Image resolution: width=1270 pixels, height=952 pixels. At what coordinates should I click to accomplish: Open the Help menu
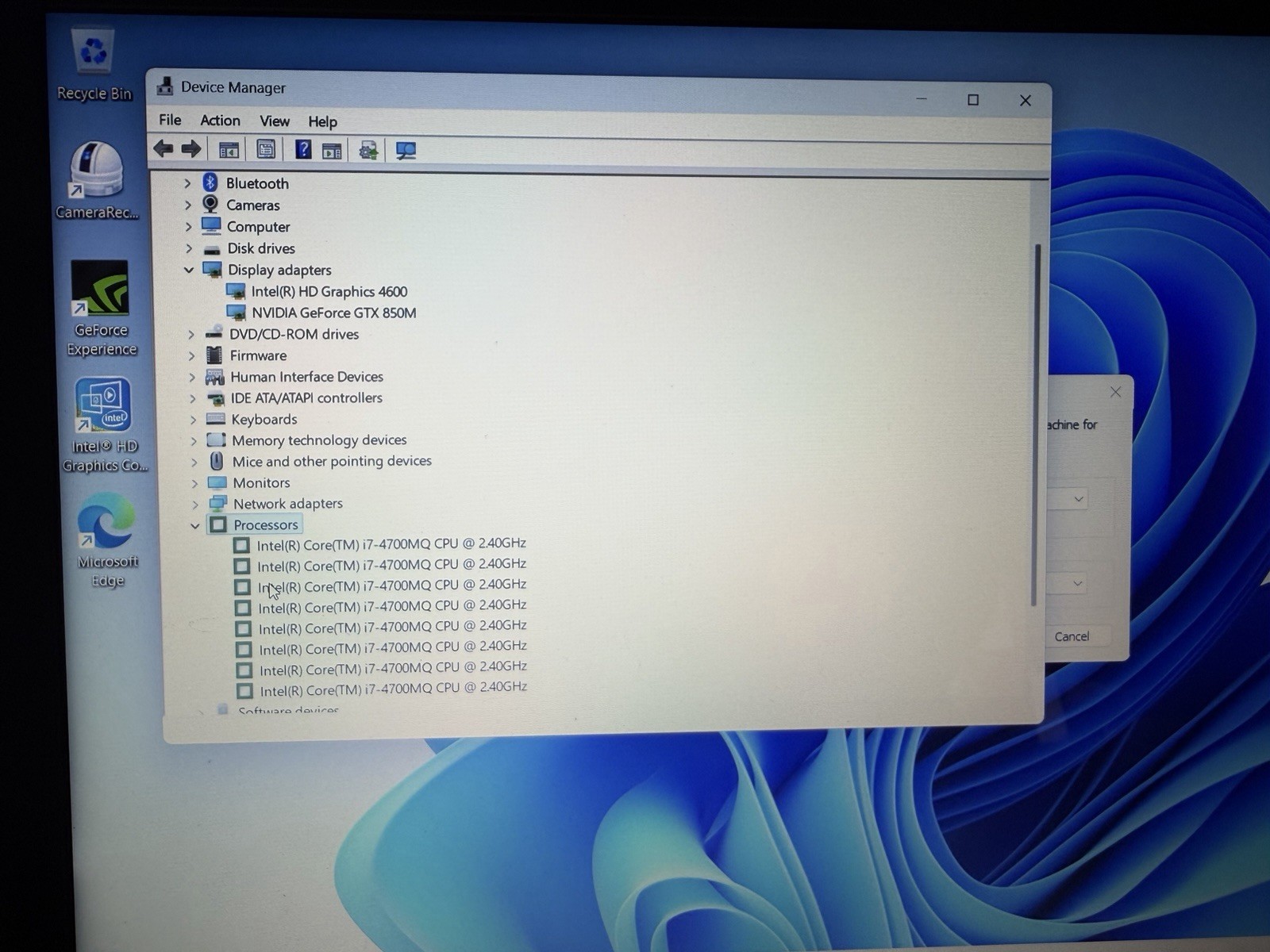pyautogui.click(x=322, y=121)
